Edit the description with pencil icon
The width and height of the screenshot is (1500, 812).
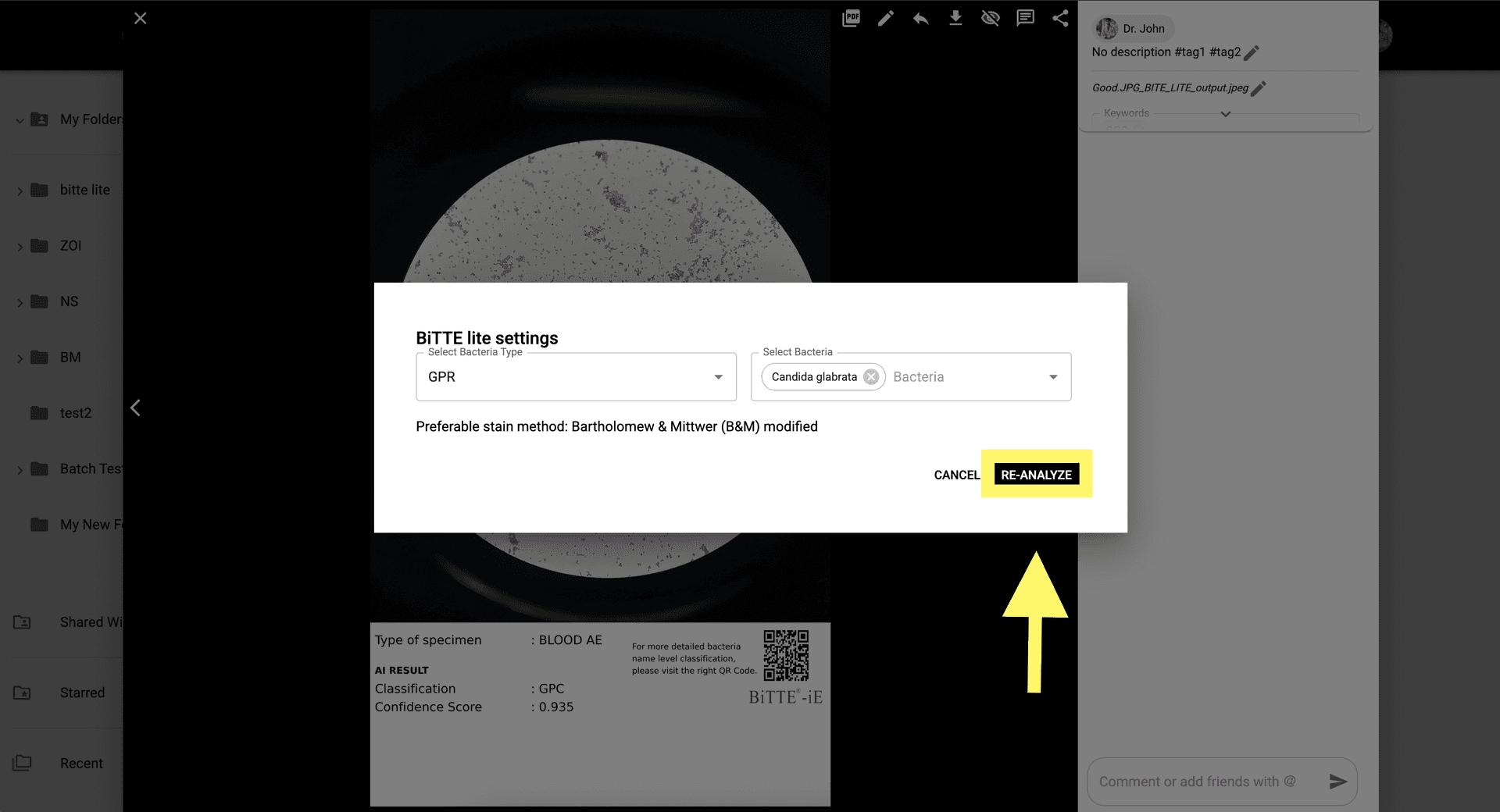(1252, 53)
